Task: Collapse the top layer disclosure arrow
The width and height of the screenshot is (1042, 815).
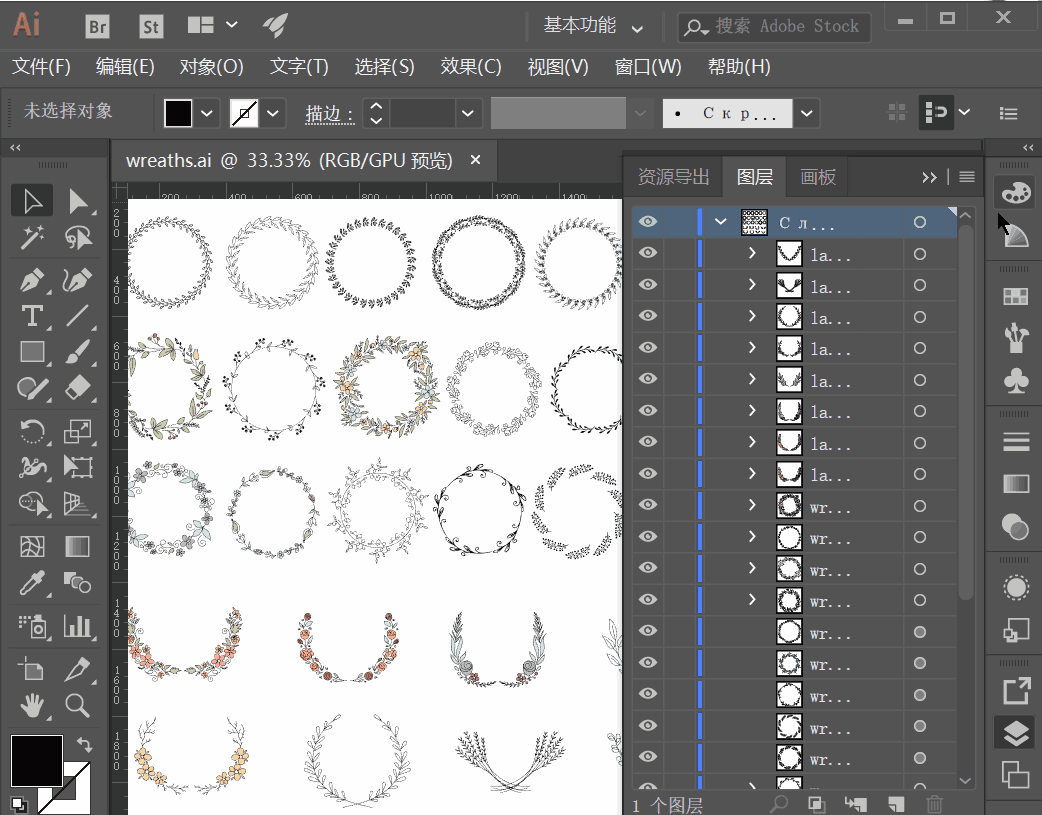Action: pos(720,221)
